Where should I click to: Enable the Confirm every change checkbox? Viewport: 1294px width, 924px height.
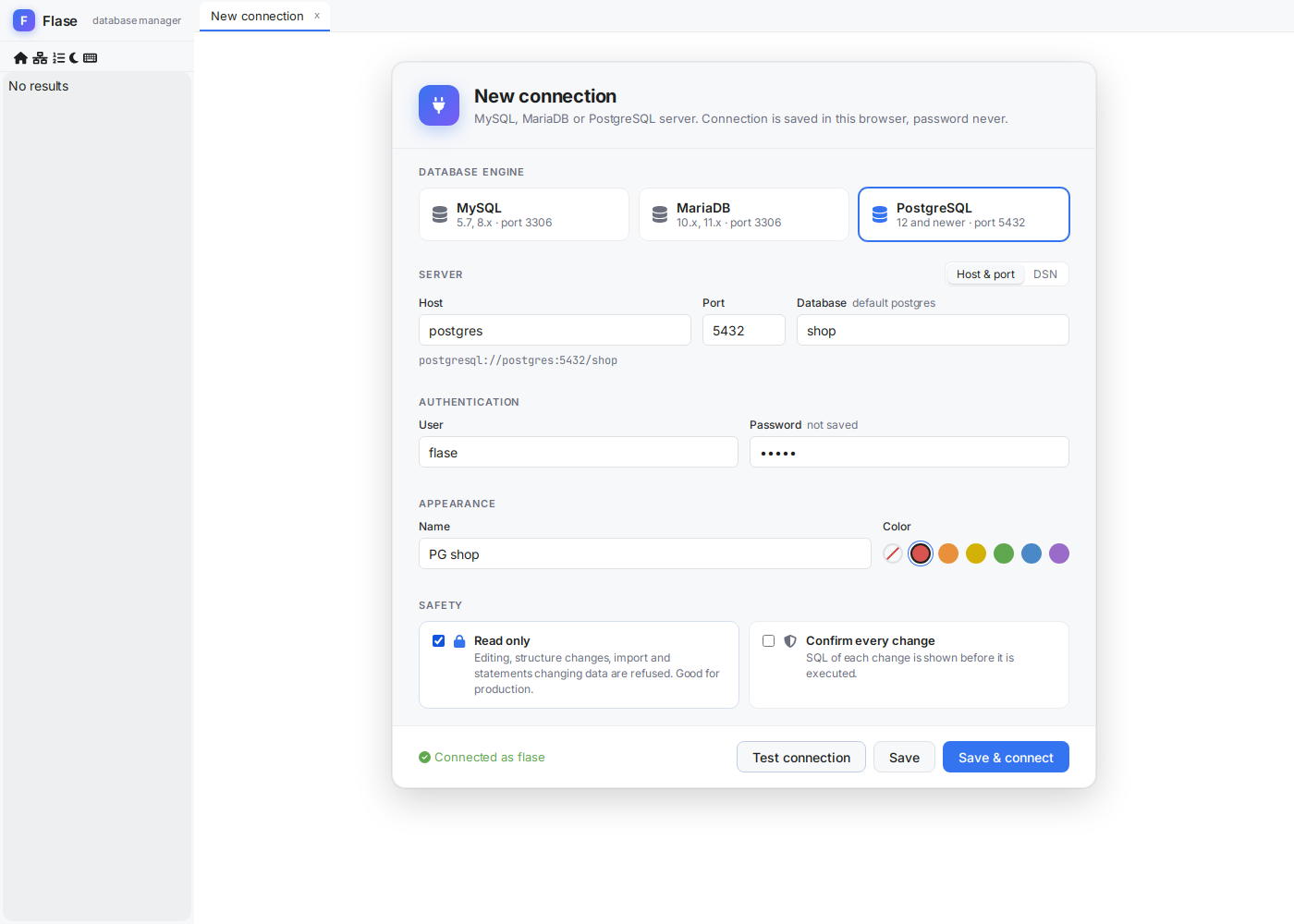(x=768, y=640)
